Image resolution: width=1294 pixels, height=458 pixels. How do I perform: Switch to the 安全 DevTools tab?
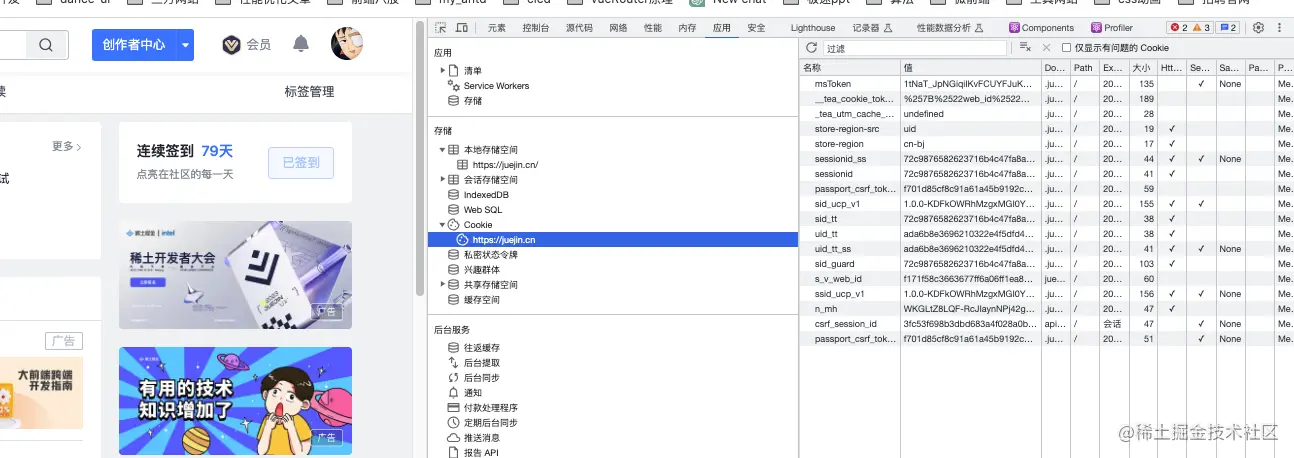[x=756, y=28]
